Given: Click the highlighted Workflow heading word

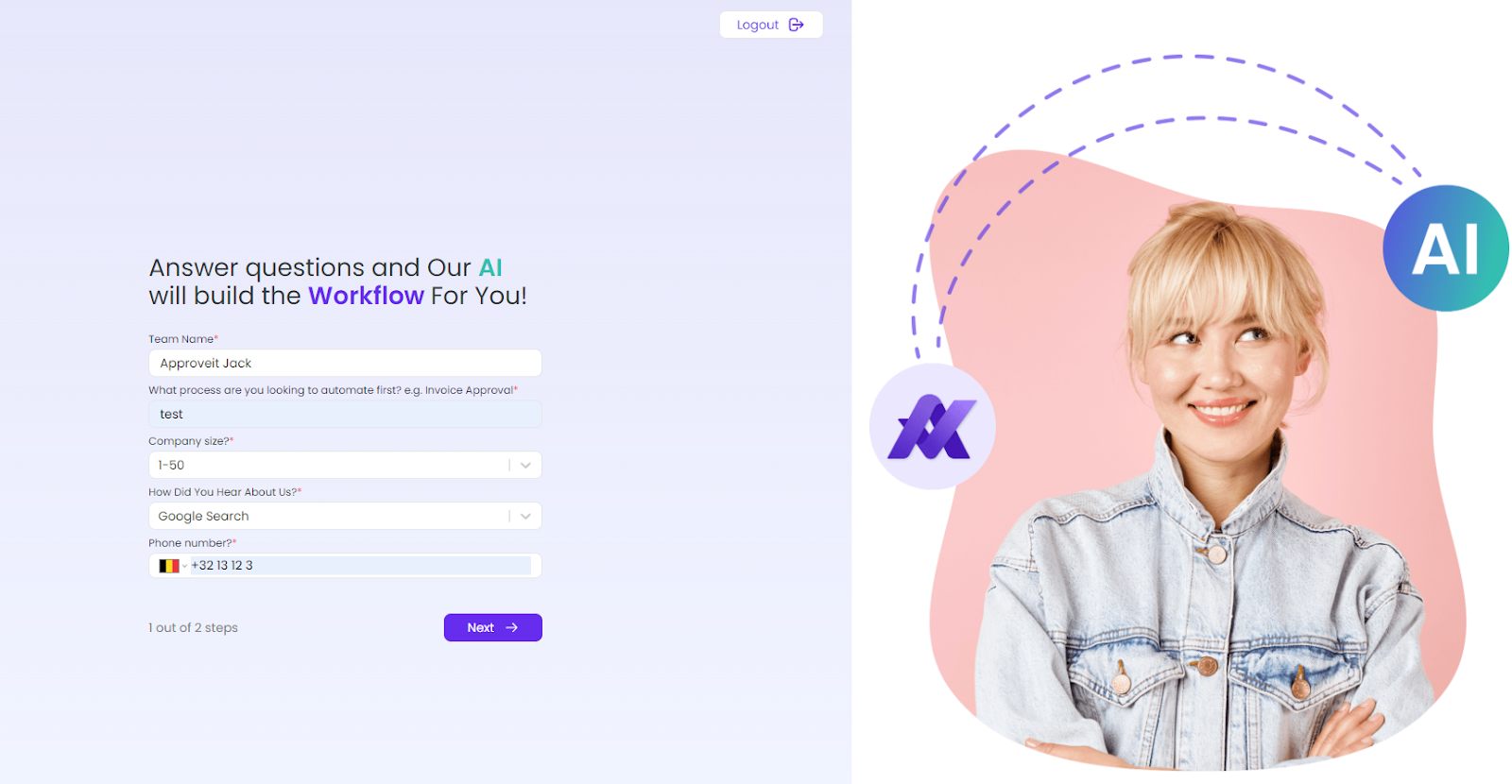Looking at the screenshot, I should coord(366,296).
